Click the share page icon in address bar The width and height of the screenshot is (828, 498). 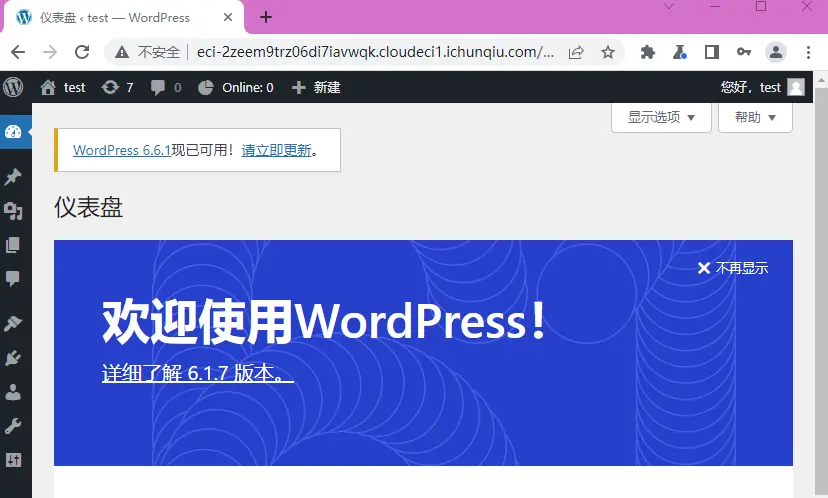[576, 52]
